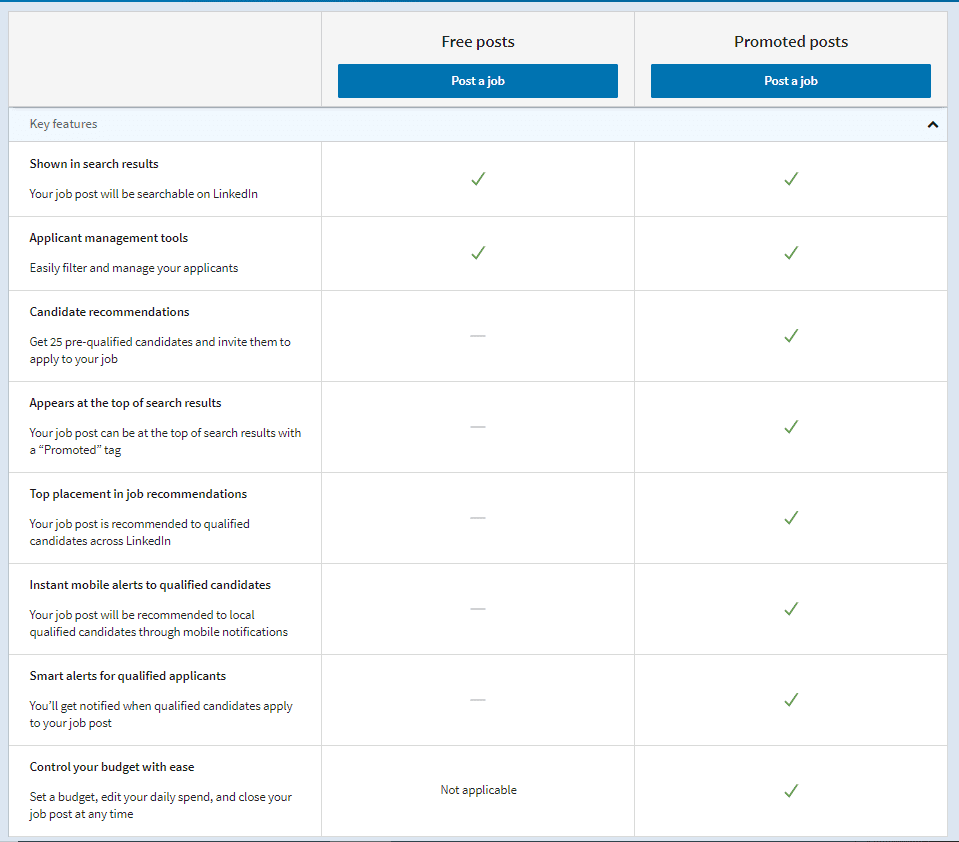
Task: Click Free posts dash for Candidate recommendations
Action: point(478,336)
